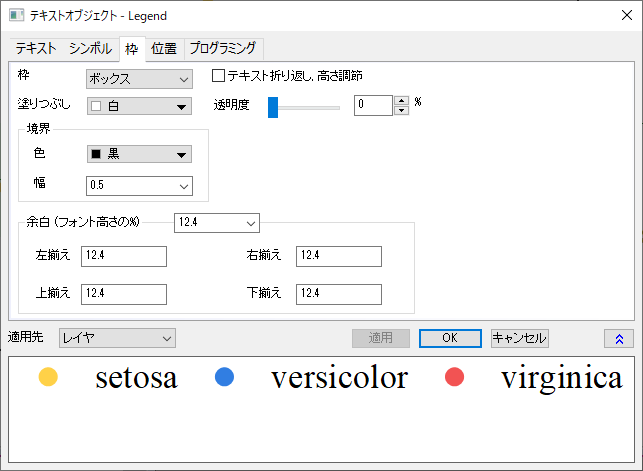Image resolution: width=643 pixels, height=471 pixels.
Task: Click the red virginica legend symbol
Action: [x=454, y=377]
